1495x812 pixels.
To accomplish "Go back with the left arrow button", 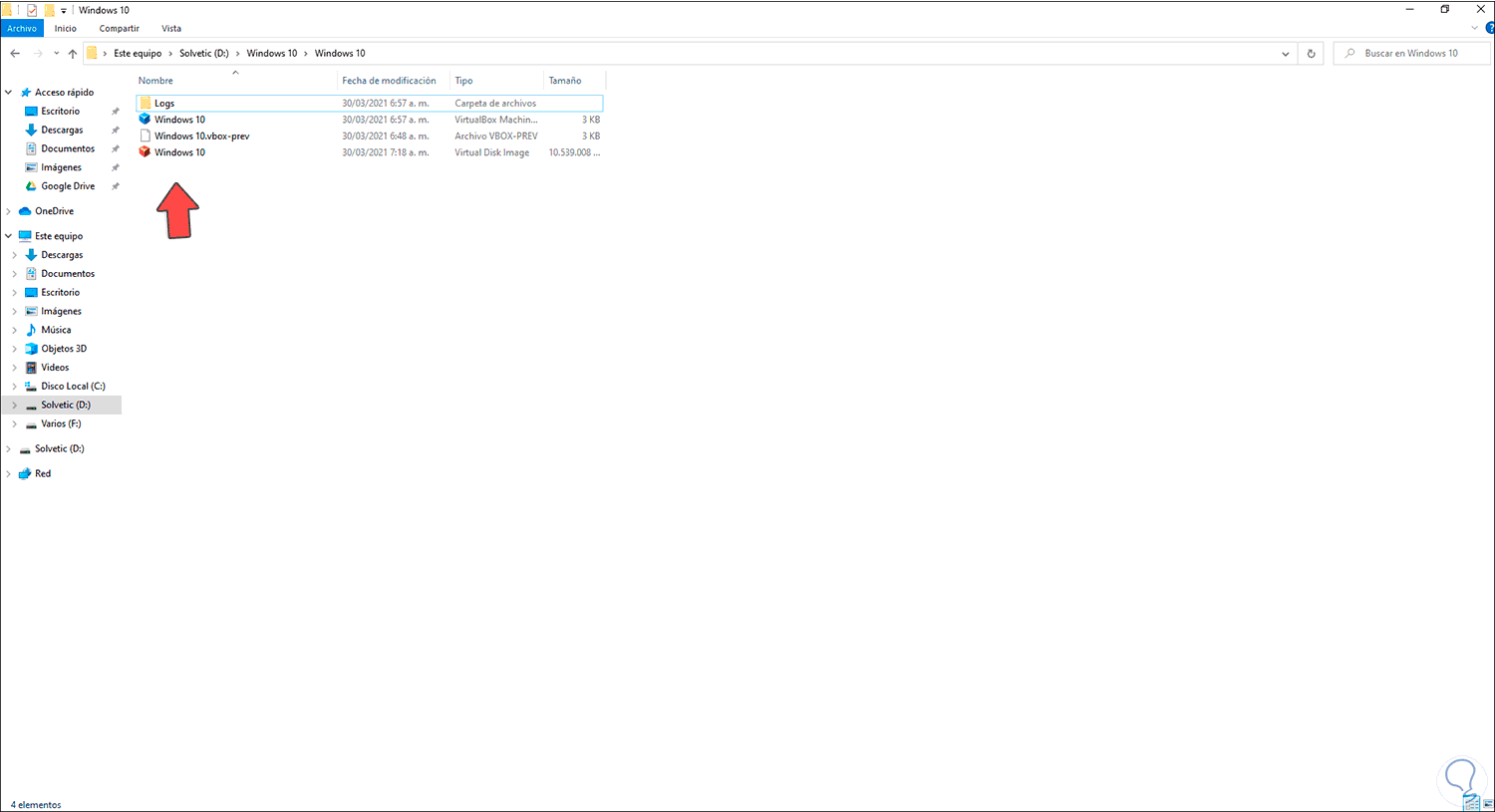I will (x=15, y=54).
